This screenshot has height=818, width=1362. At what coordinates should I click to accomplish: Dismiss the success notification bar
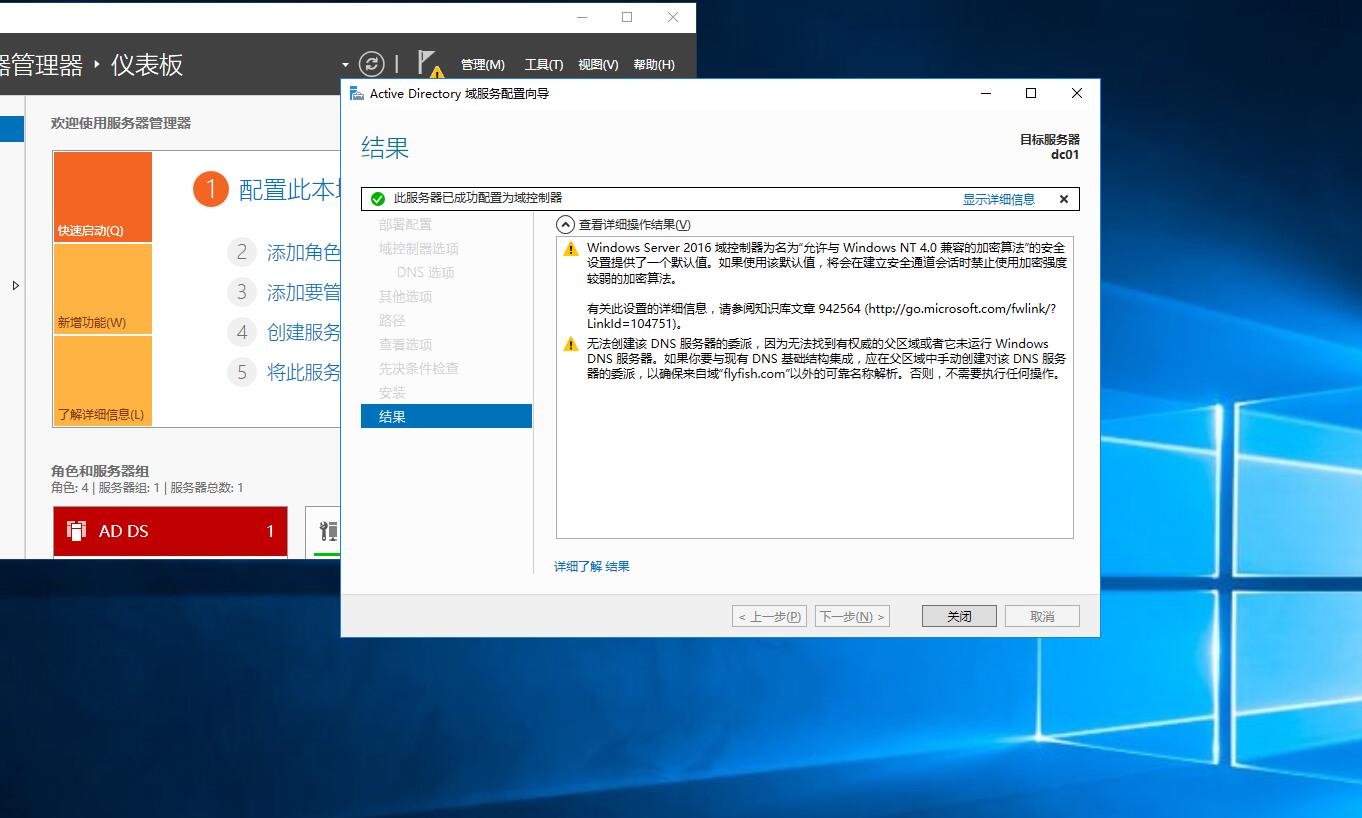click(x=1064, y=199)
